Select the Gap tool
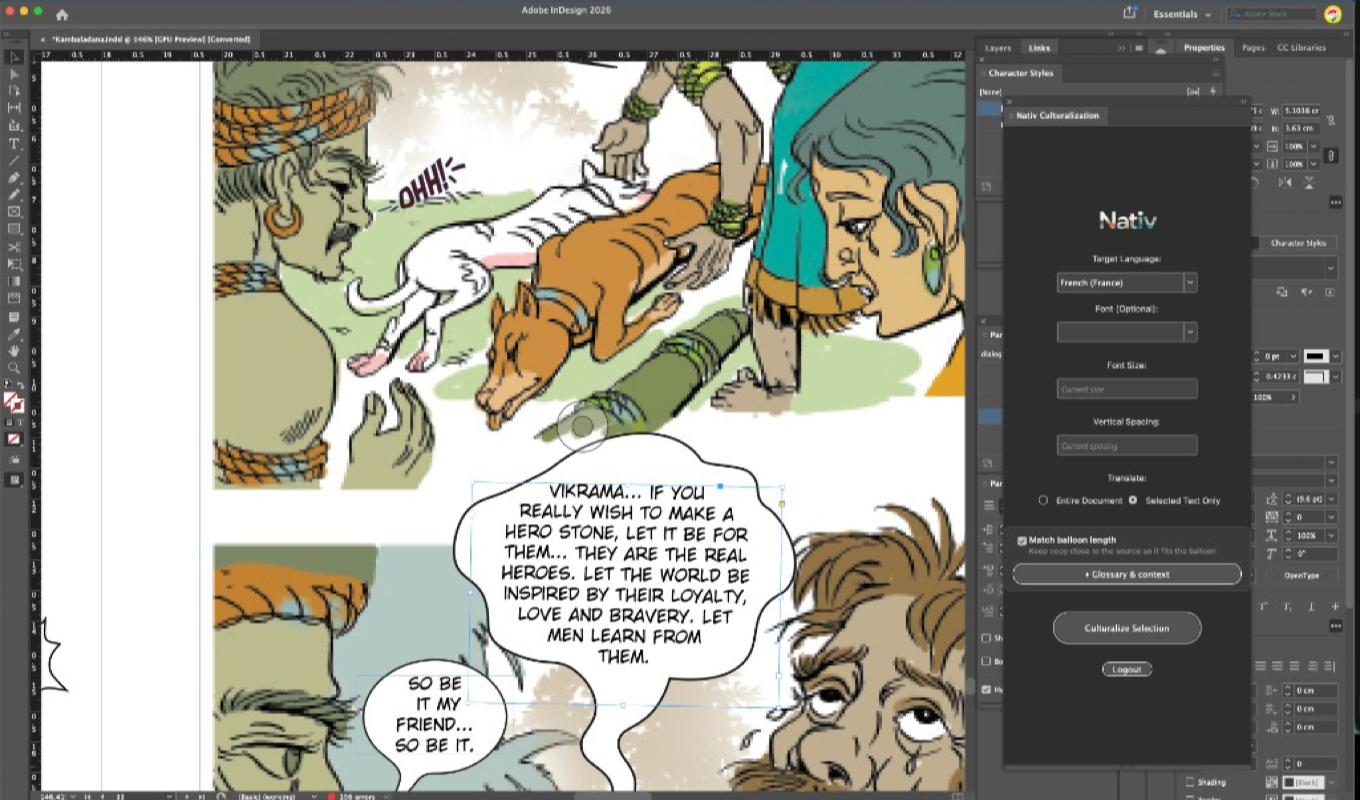The image size is (1360, 800). point(14,108)
